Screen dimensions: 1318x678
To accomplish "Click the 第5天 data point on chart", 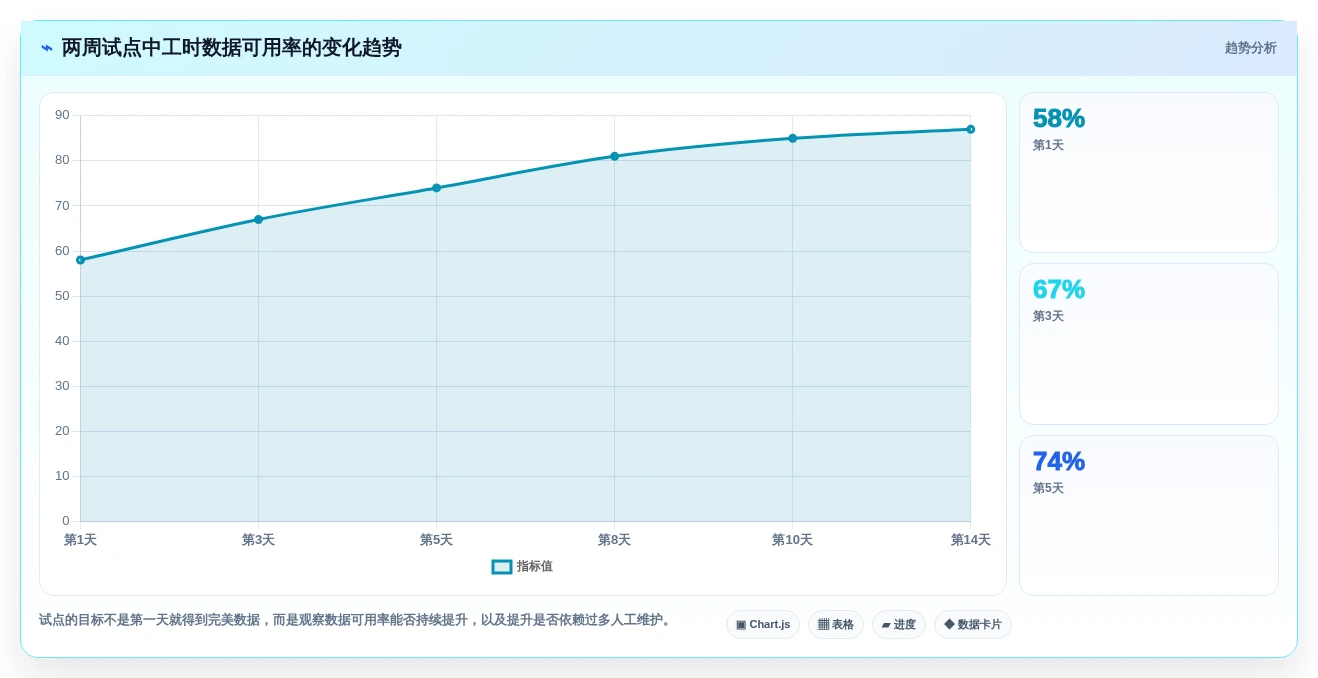I will 436,188.
